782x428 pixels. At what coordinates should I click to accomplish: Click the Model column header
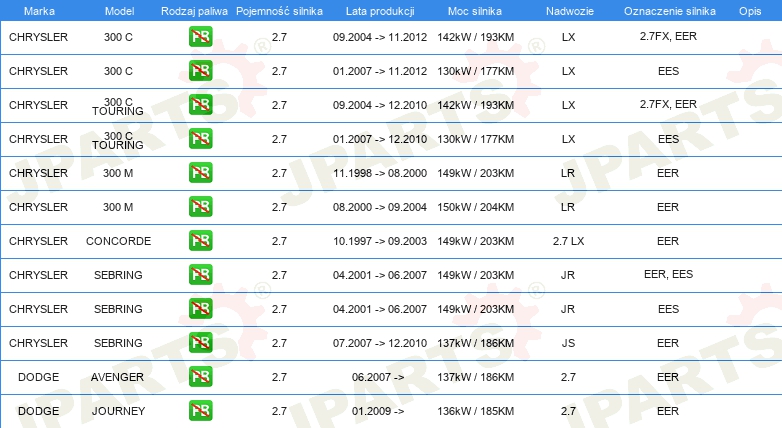tap(119, 11)
